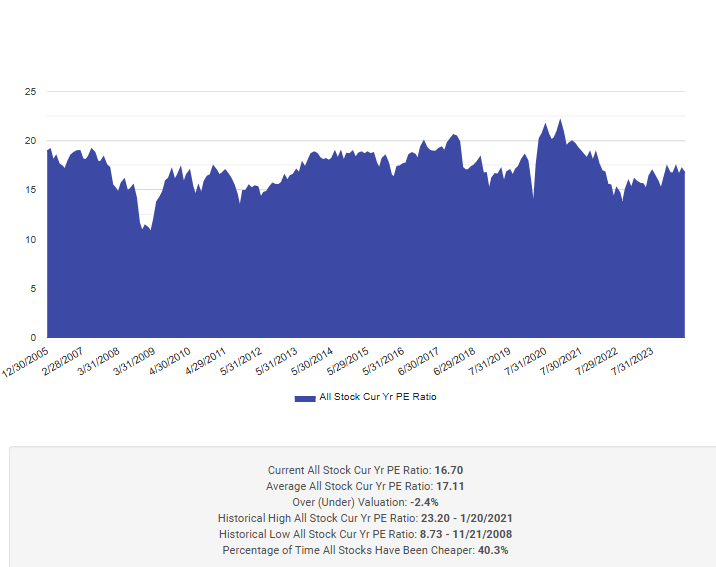Click the Over (Under) Valuation -2.4% line
This screenshot has width=716, height=567.
365,502
